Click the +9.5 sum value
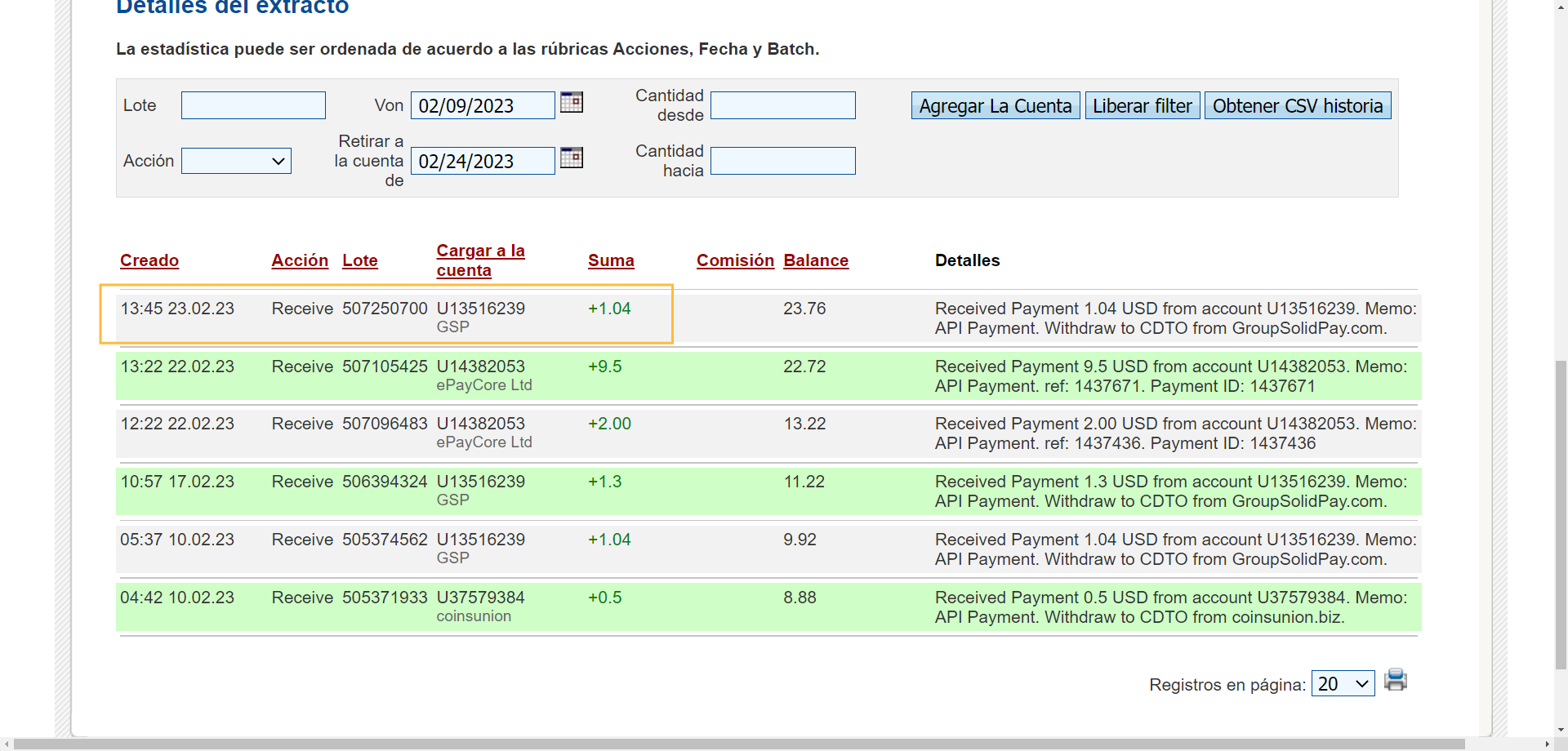The width and height of the screenshot is (1568, 751). [x=605, y=367]
